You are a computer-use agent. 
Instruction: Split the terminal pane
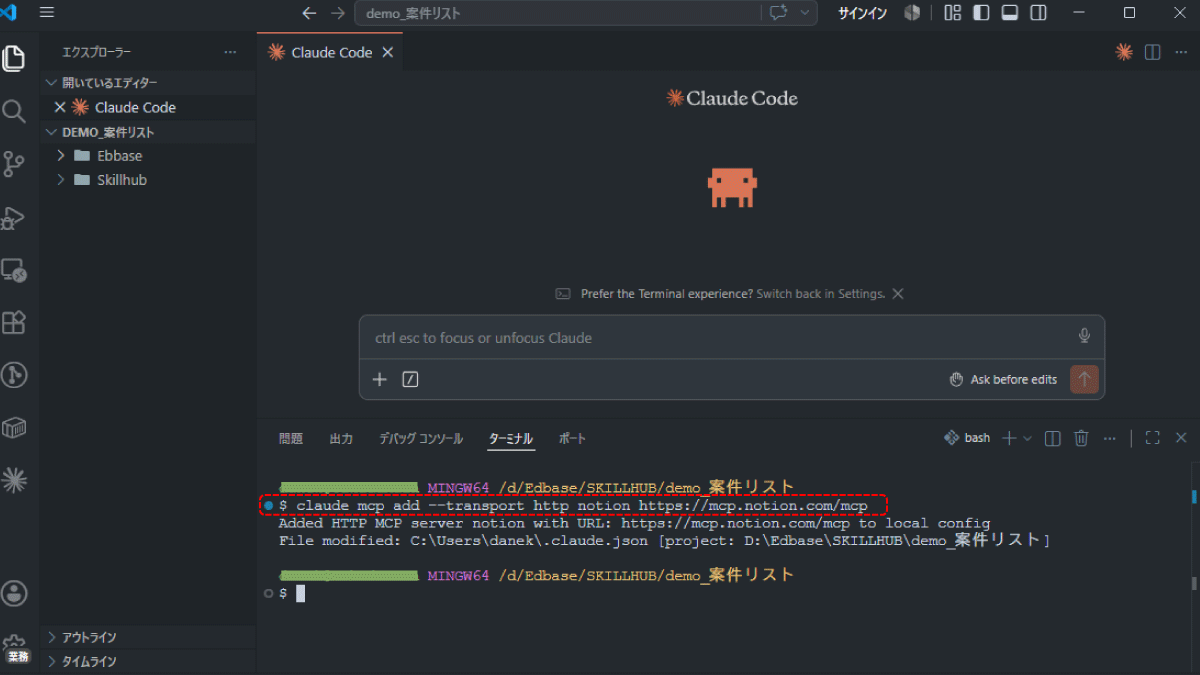tap(1053, 438)
